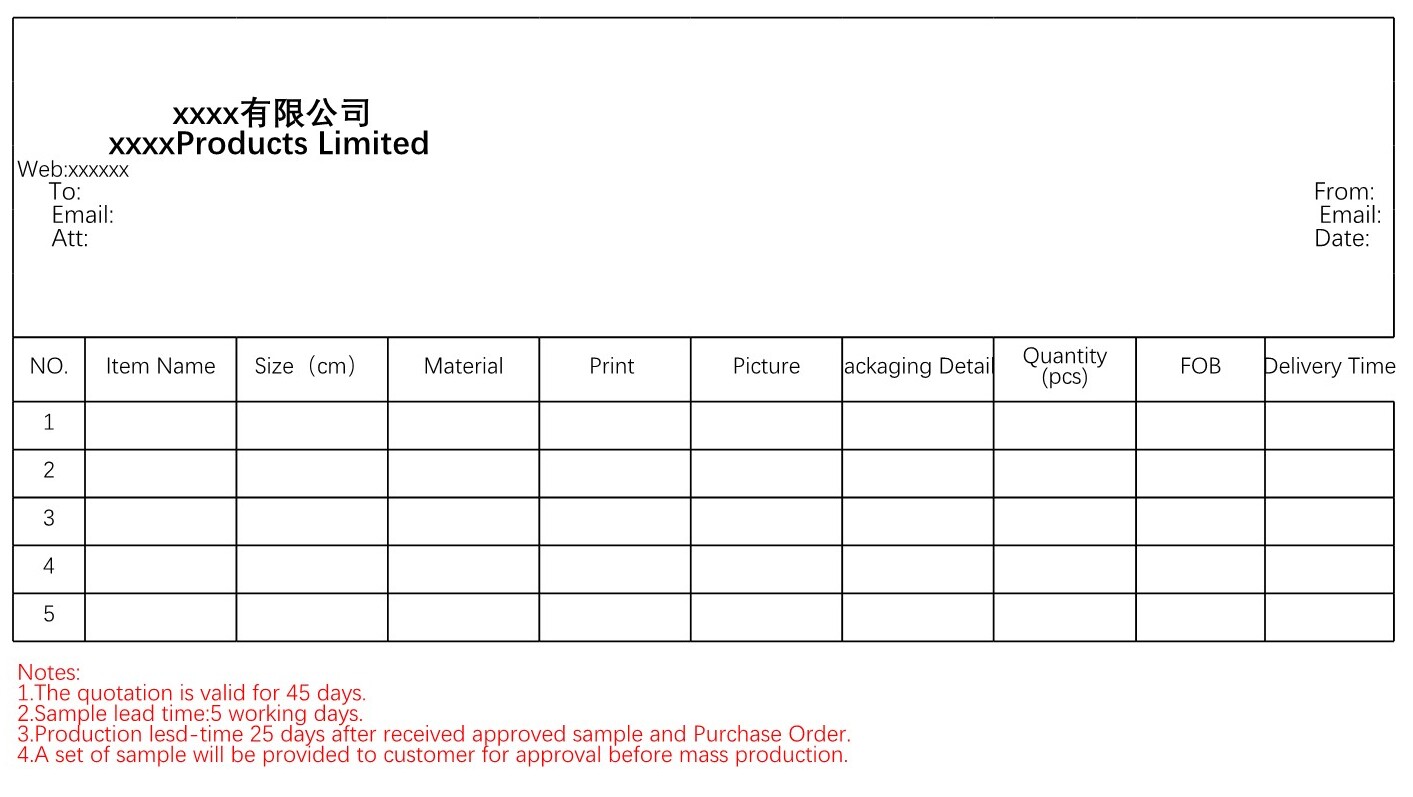Click row number 1 cell
This screenshot has height=797, width=1413.
pyautogui.click(x=48, y=423)
